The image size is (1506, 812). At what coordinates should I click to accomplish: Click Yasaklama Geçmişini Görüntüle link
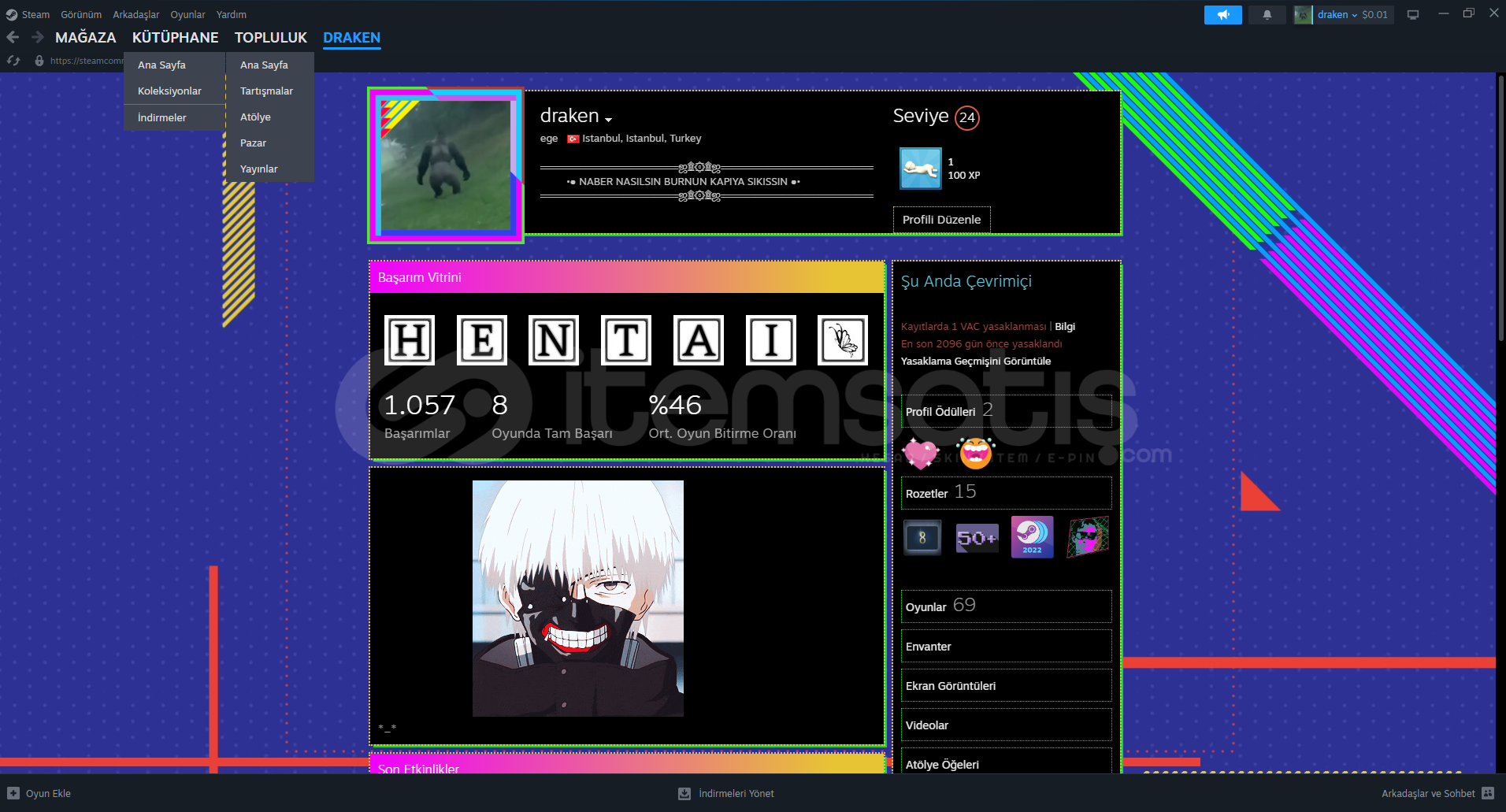[976, 361]
